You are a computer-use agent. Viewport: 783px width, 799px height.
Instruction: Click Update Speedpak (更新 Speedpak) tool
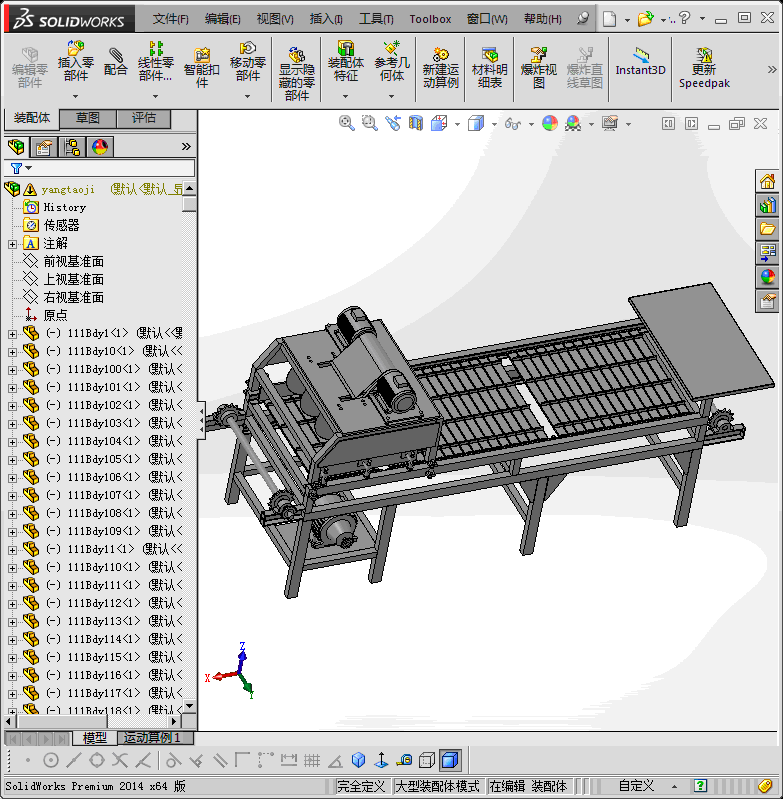[x=704, y=68]
